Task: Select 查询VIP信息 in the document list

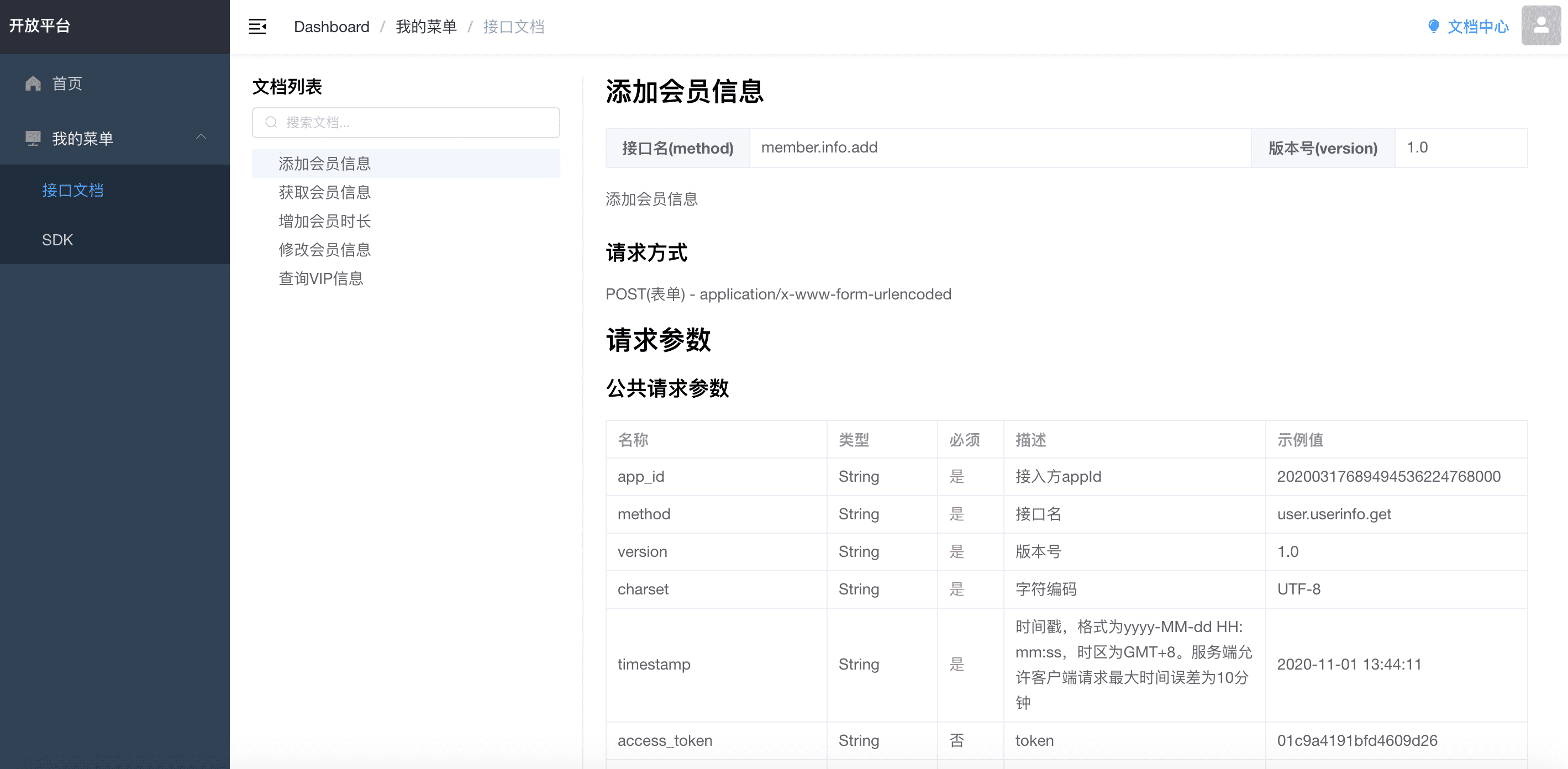Action: pyautogui.click(x=321, y=278)
